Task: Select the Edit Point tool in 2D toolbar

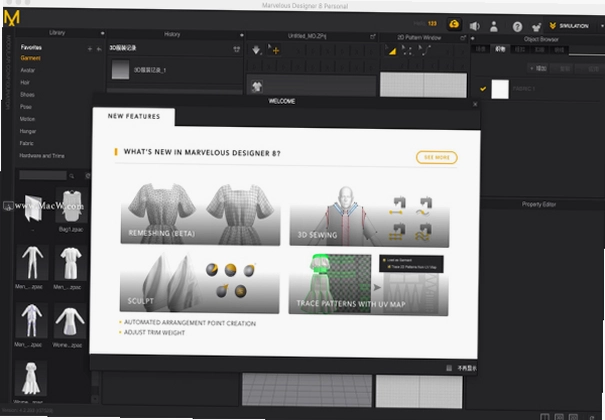Action: [x=407, y=50]
